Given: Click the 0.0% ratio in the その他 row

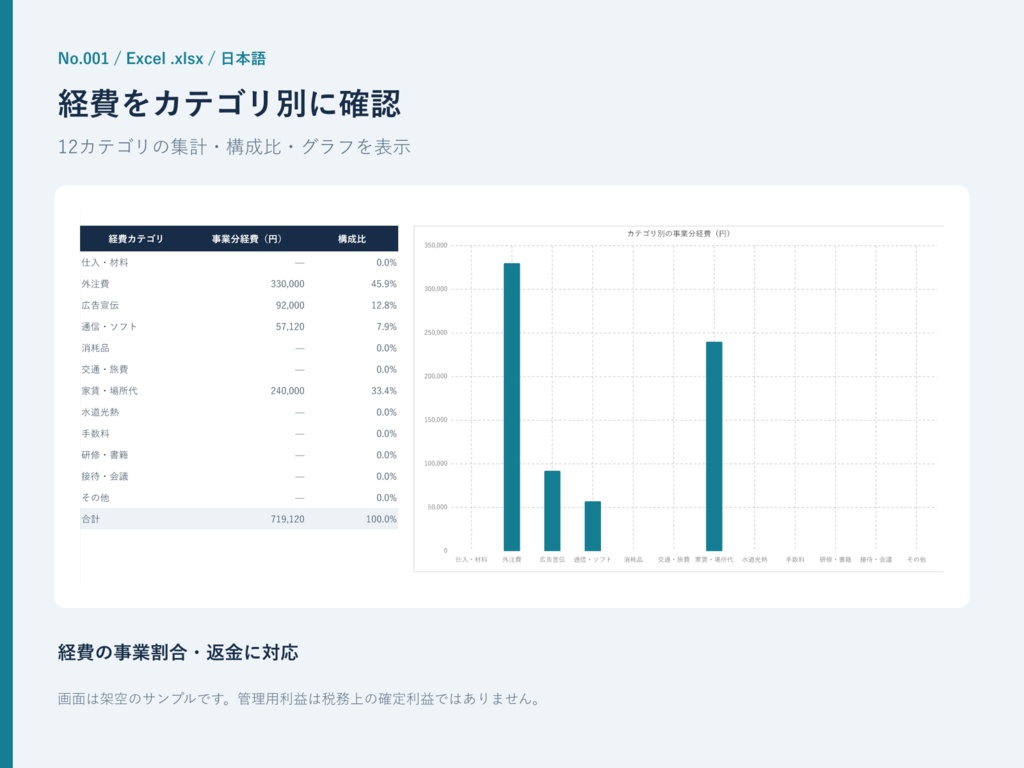Looking at the screenshot, I should coord(387,498).
